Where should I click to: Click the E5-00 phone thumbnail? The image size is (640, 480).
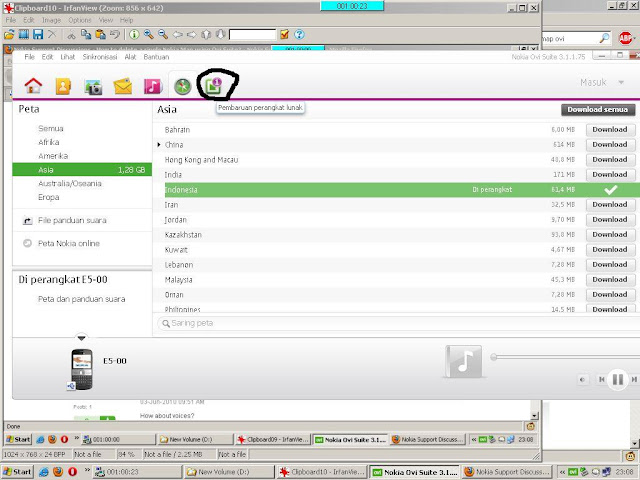point(82,369)
